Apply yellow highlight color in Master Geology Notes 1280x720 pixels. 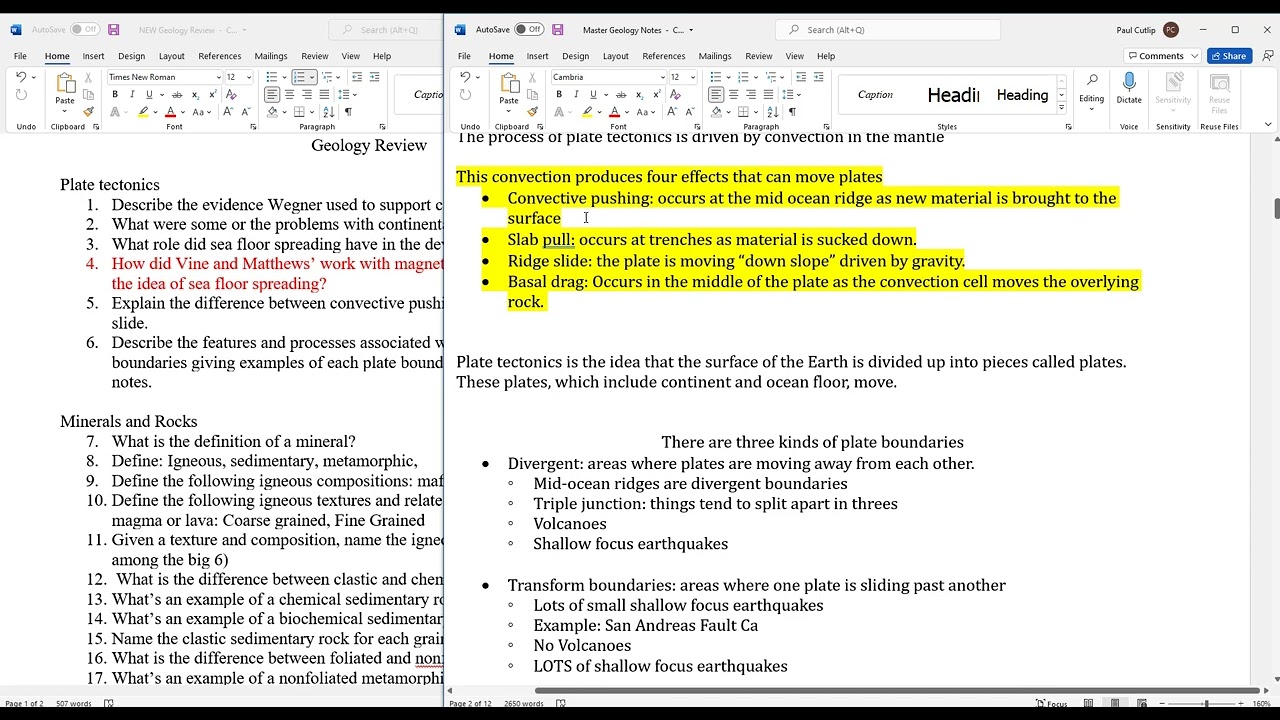point(587,112)
